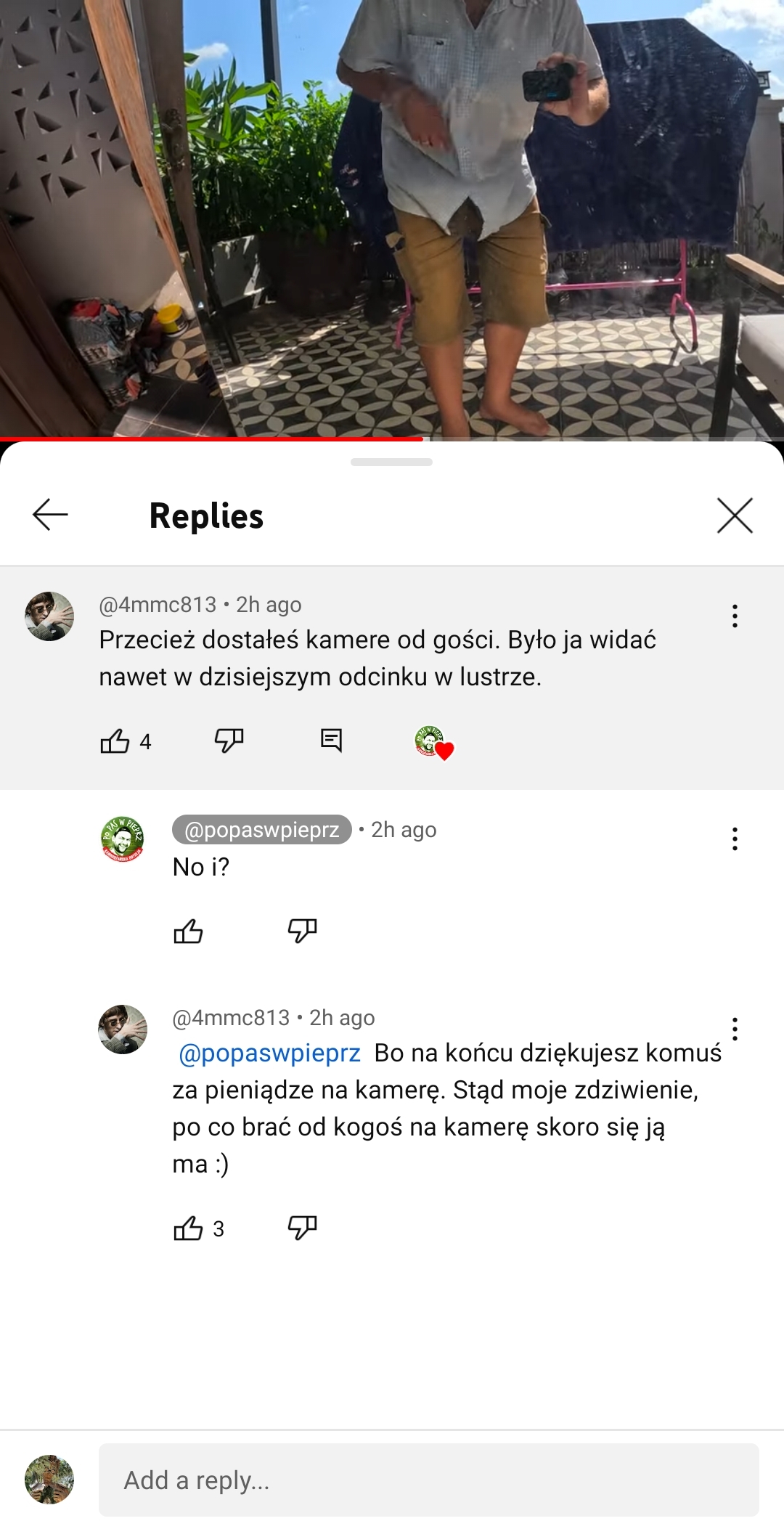
Task: Dislike the 'No i?' reply
Action: click(x=302, y=930)
